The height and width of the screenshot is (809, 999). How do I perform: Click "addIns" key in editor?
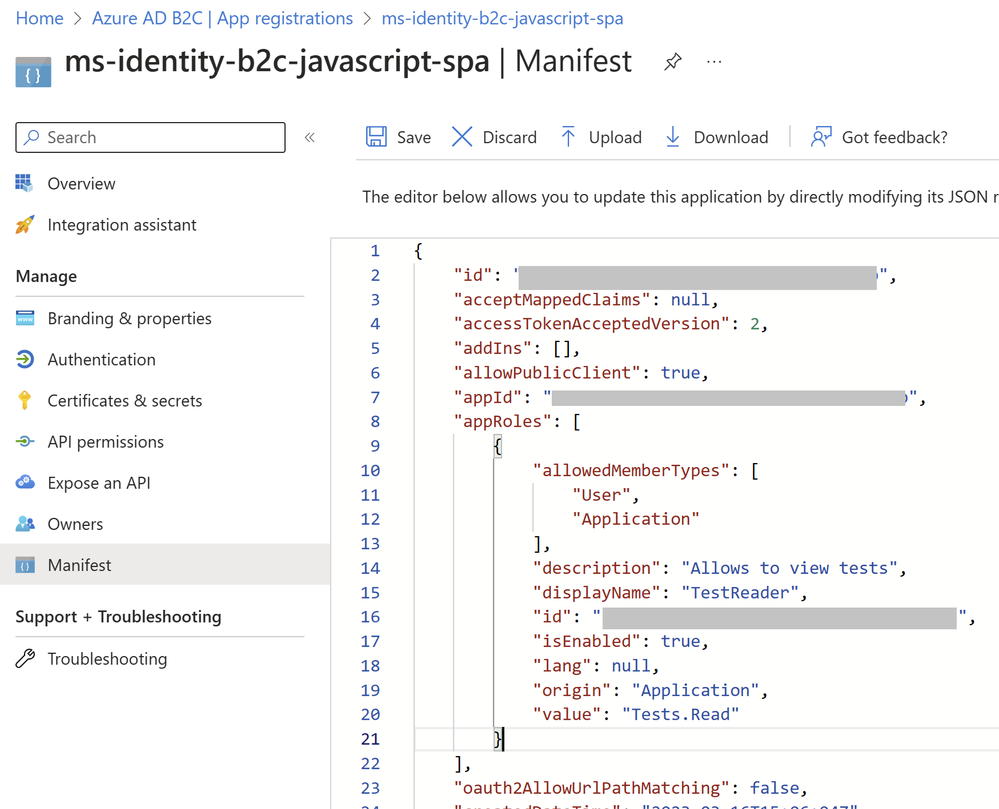492,348
